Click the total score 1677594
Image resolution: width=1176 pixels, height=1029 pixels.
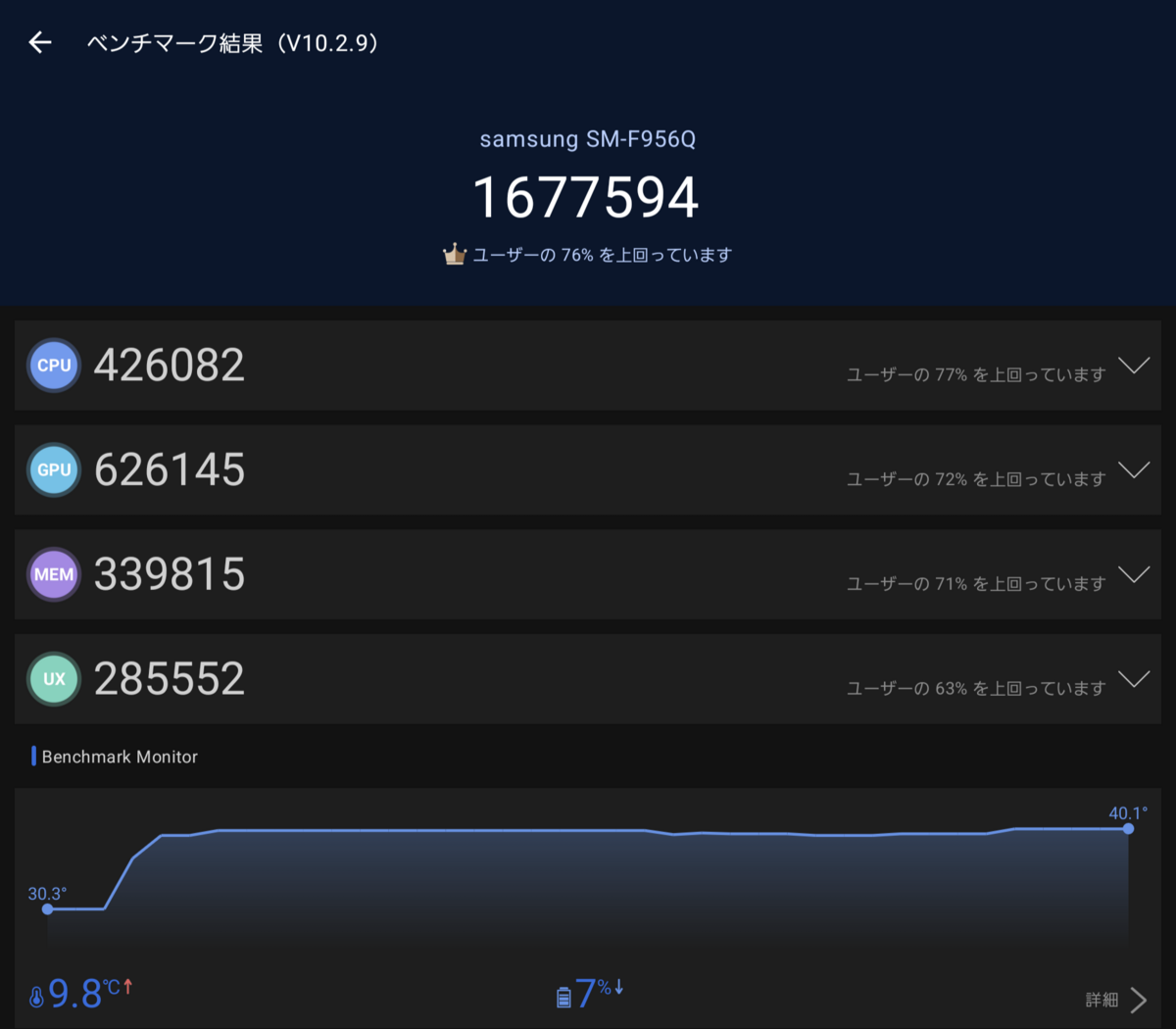pyautogui.click(x=586, y=197)
